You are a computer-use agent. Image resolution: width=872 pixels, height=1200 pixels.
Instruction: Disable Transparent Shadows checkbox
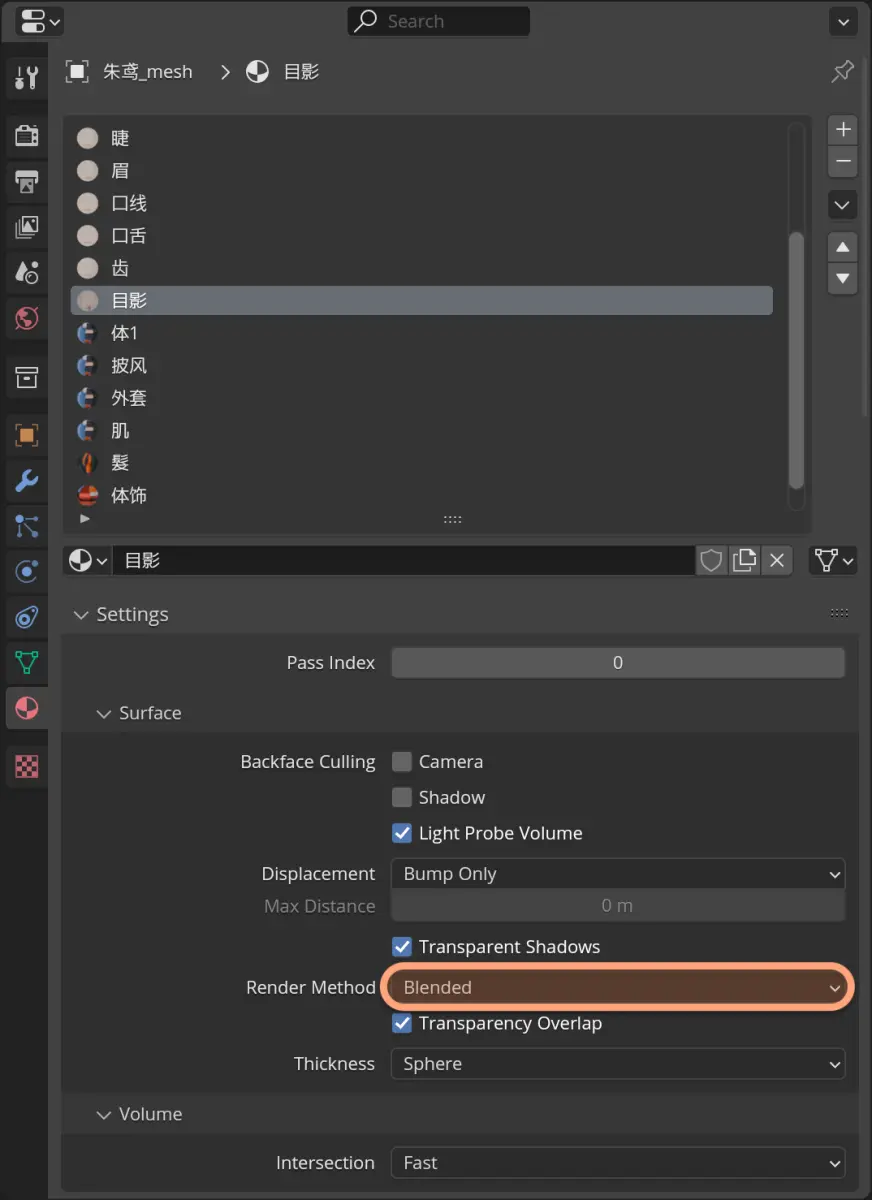(x=402, y=947)
